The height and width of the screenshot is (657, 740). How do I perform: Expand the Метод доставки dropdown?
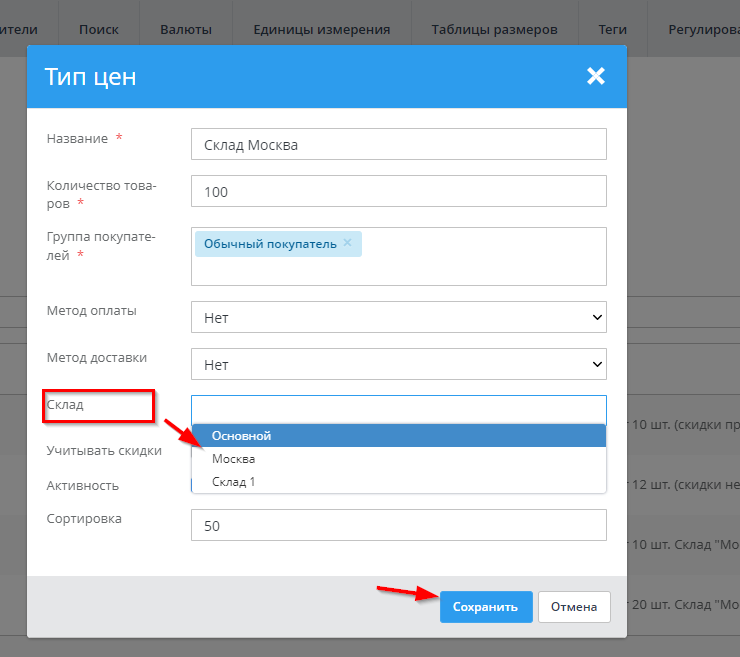(398, 365)
